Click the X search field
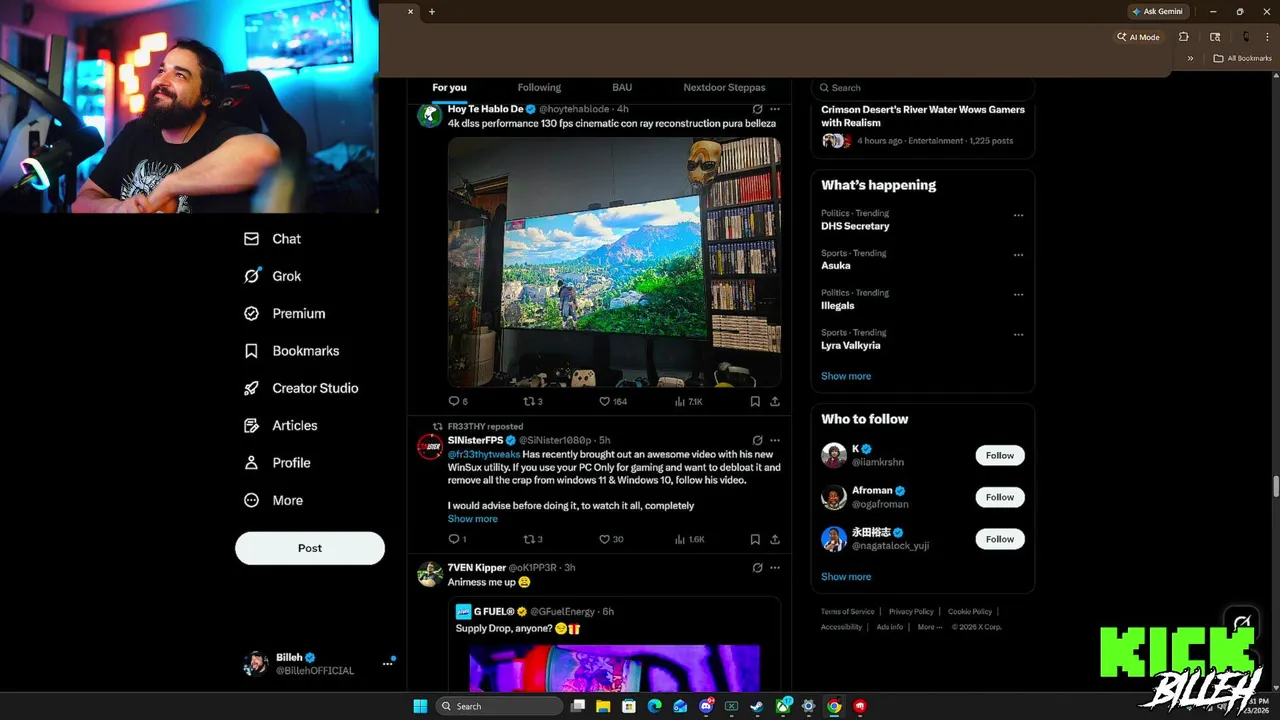This screenshot has height=720, width=1280. [922, 88]
